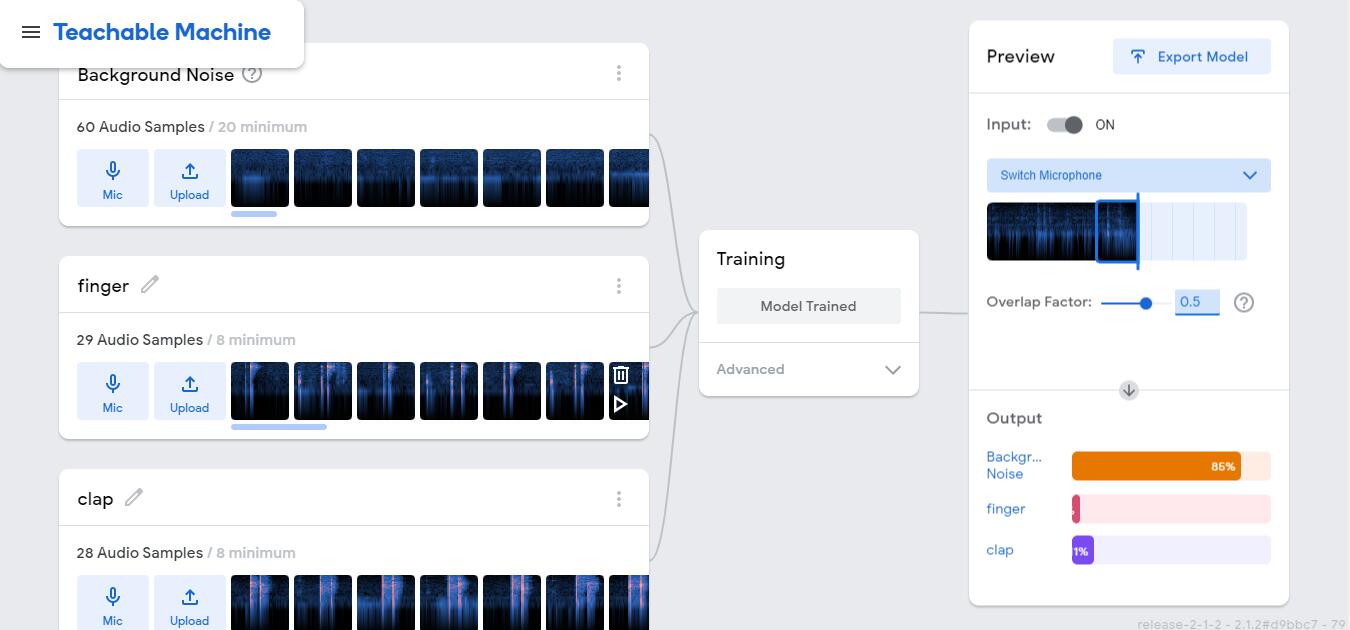1350x630 pixels.
Task: Expand the Advanced training settings
Action: [x=808, y=369]
